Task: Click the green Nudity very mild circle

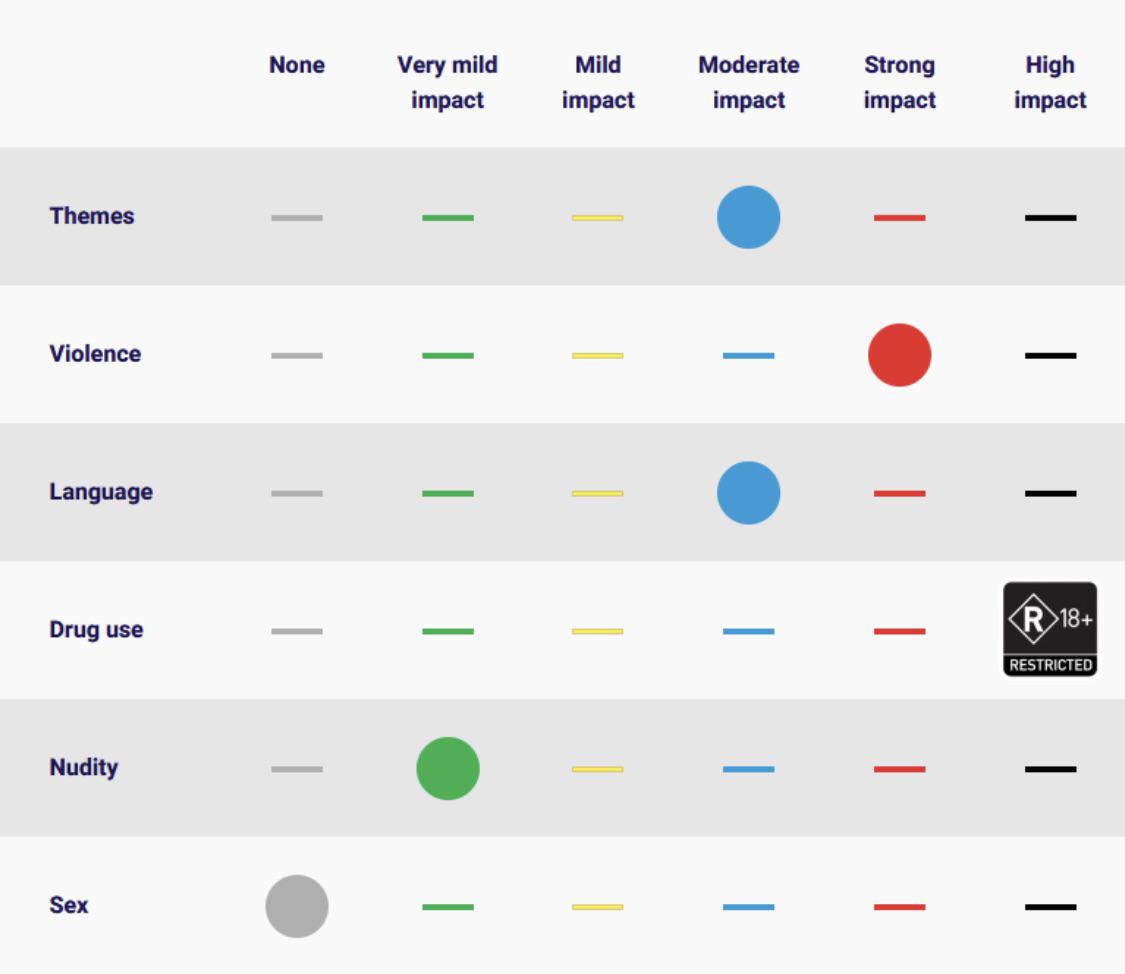Action: tap(448, 769)
